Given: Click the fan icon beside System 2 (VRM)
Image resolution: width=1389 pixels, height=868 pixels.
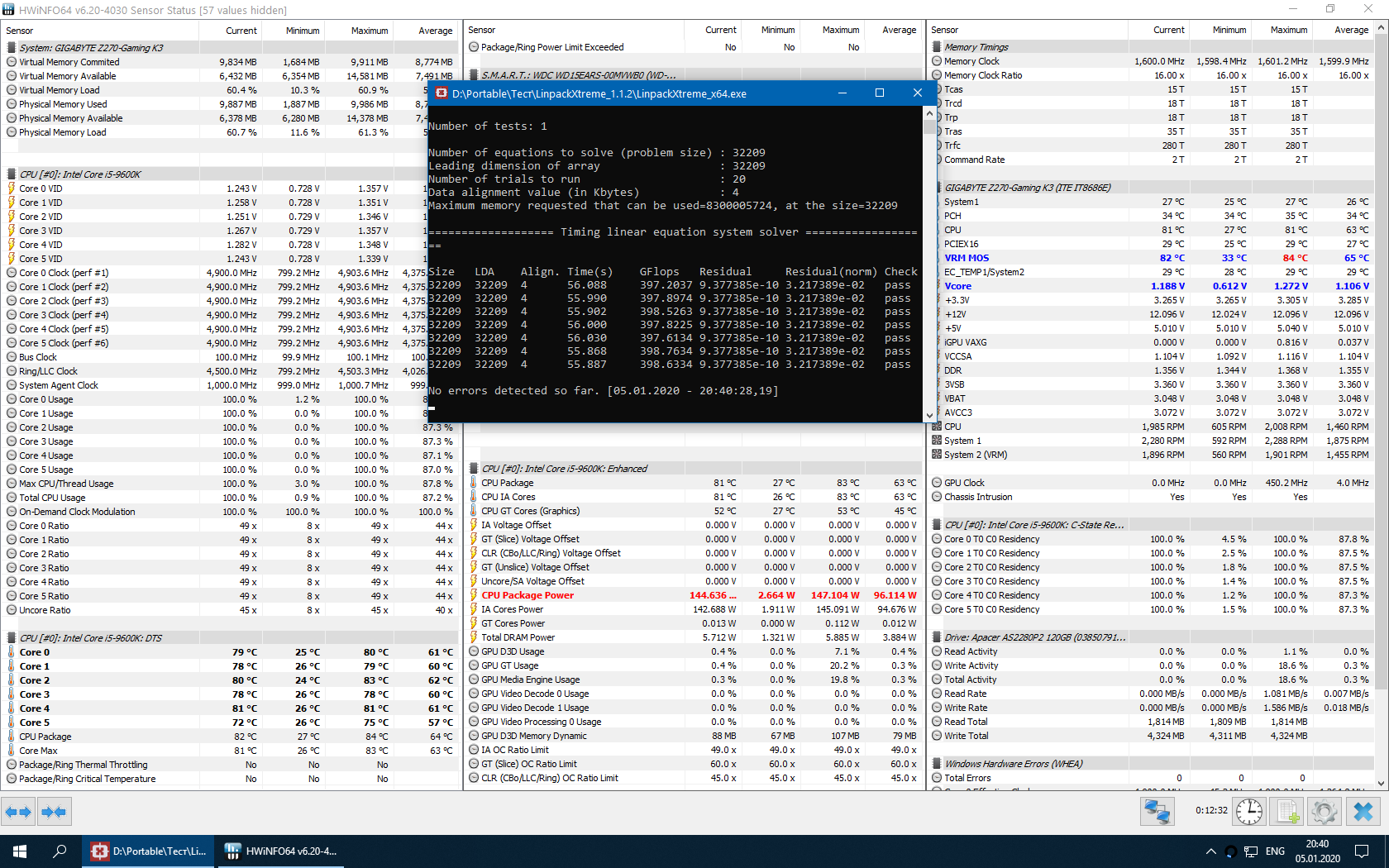Looking at the screenshot, I should pyautogui.click(x=937, y=455).
